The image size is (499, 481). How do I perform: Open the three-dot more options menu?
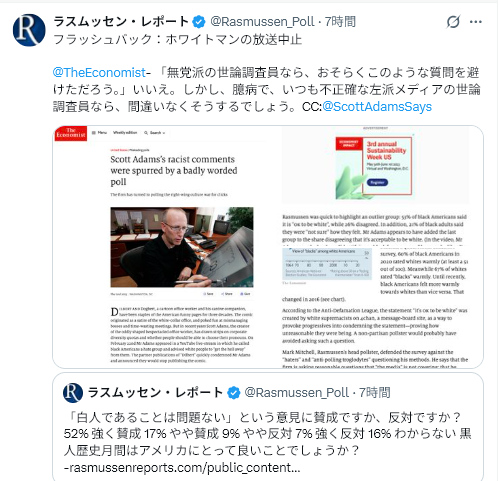click(x=476, y=22)
